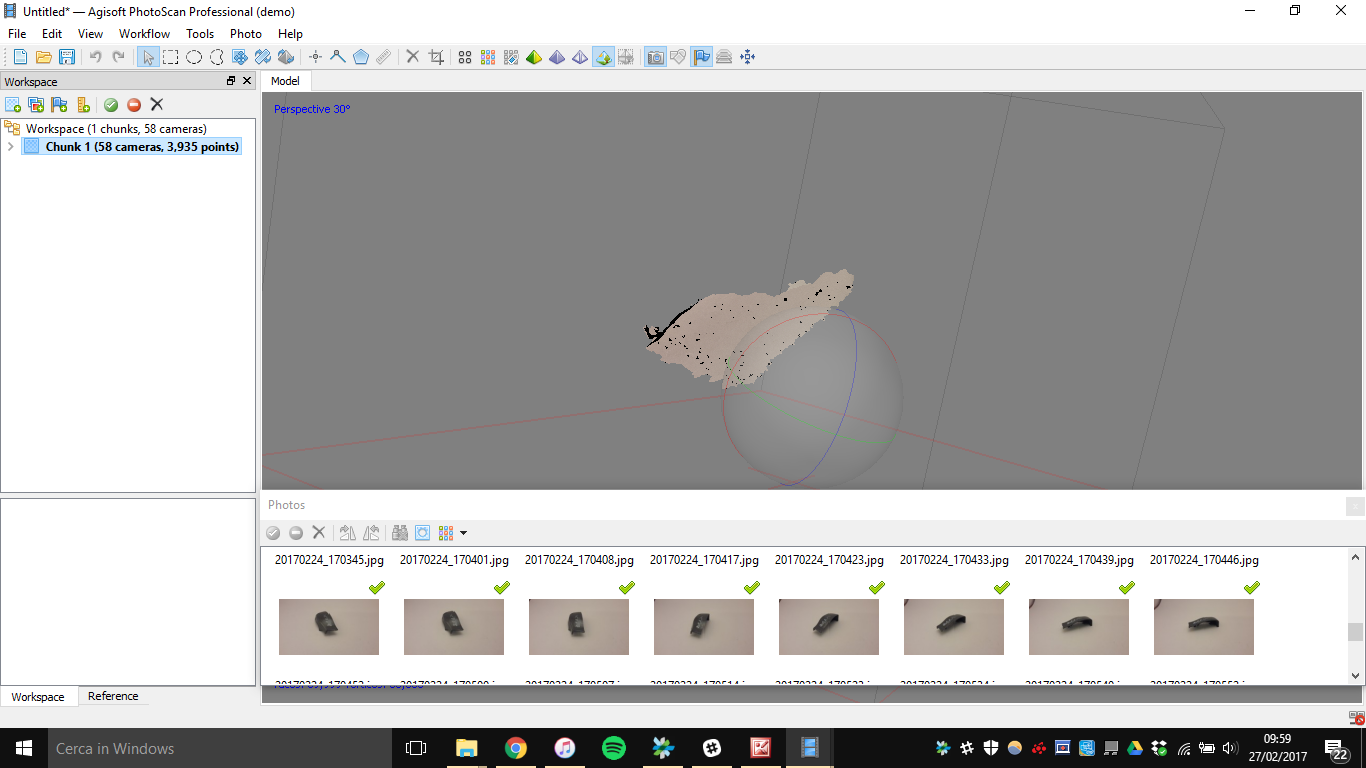Open the Workflow menu

click(145, 34)
